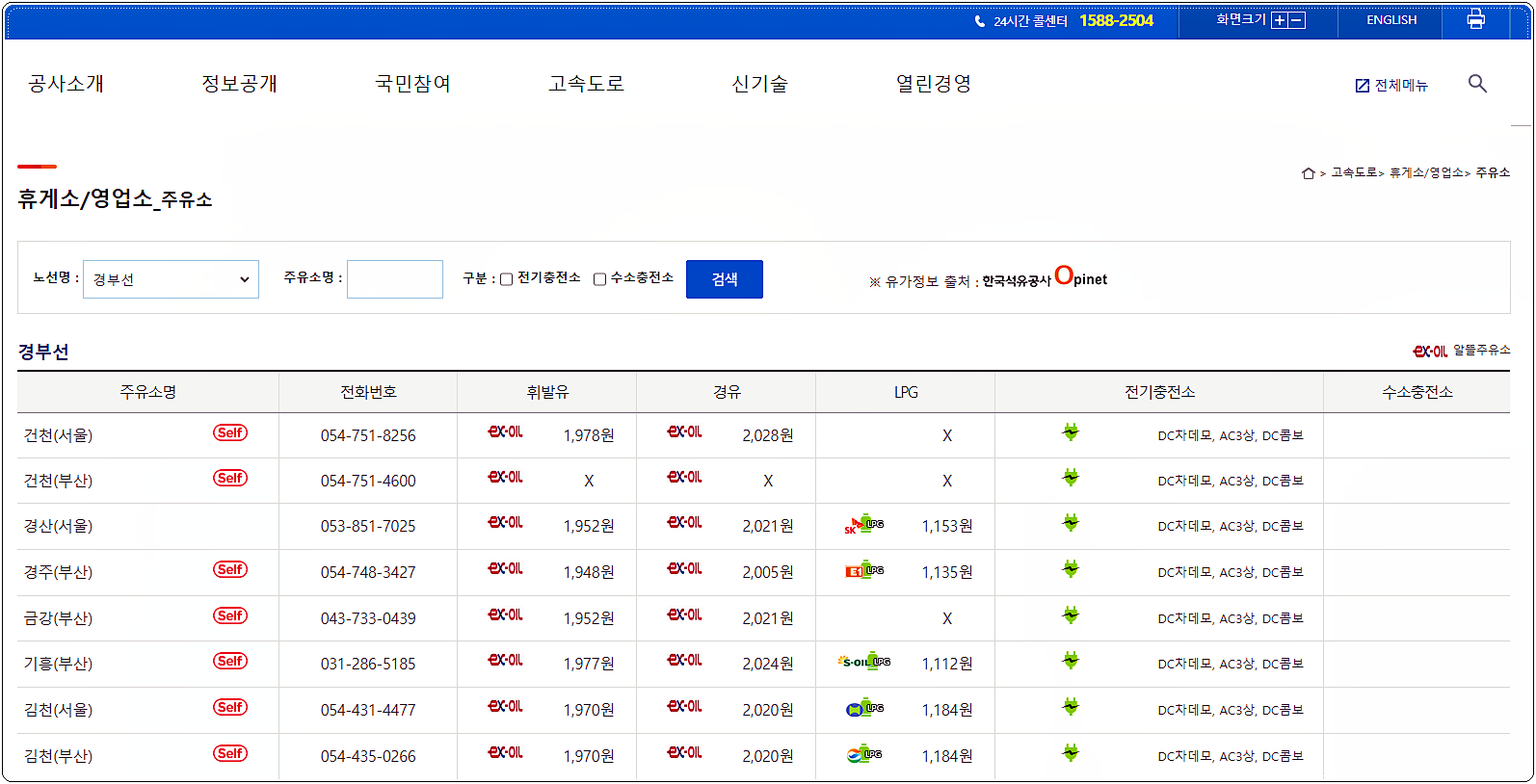Click diesel price 2,028원

768,435
